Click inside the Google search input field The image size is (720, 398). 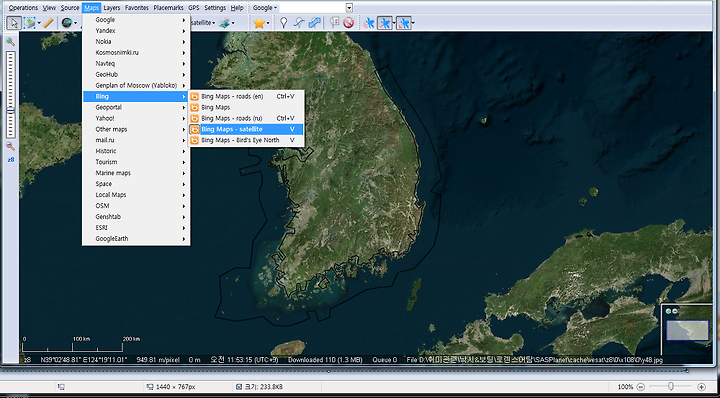[312, 8]
